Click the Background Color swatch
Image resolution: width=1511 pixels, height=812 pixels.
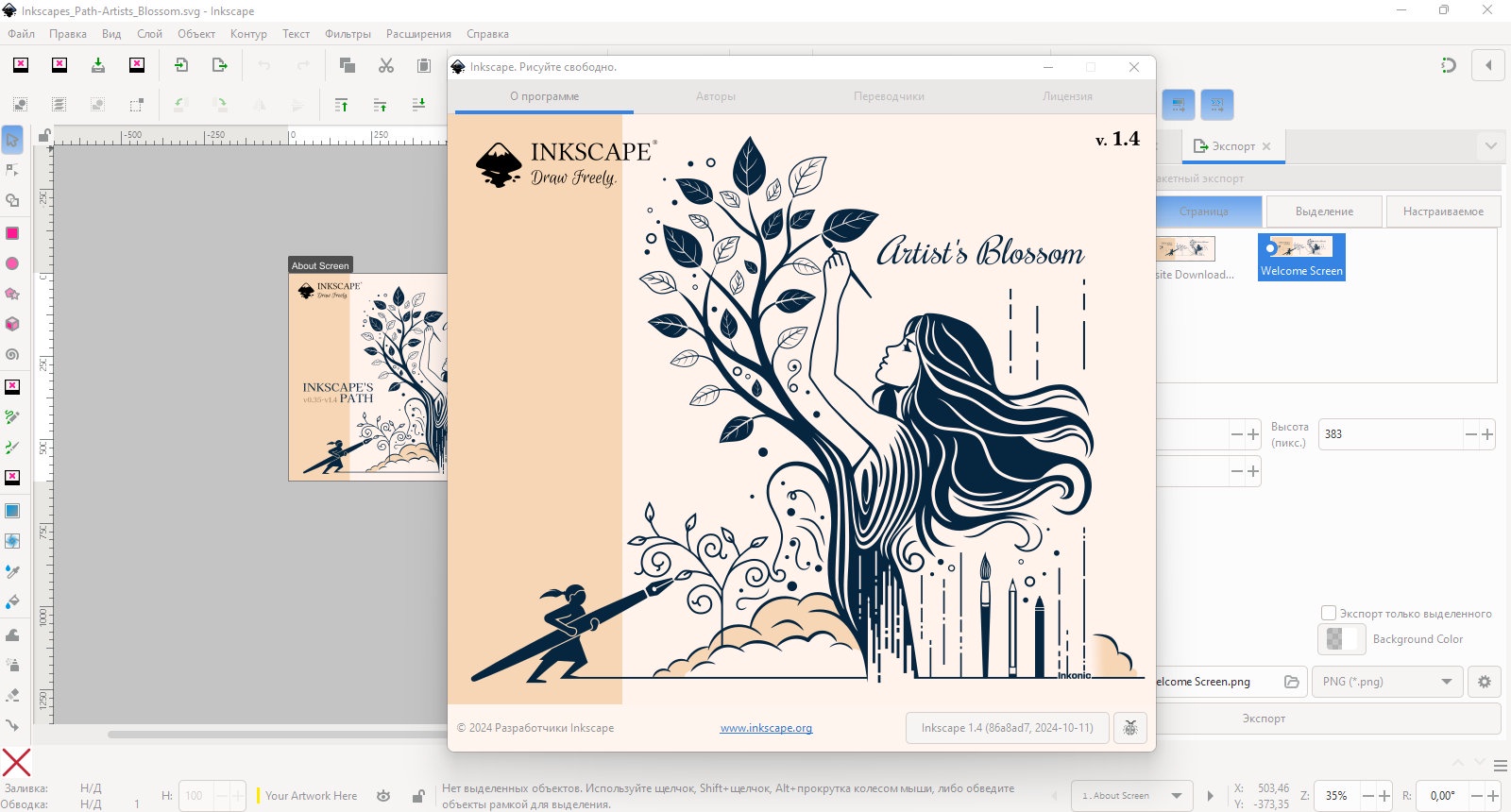[x=1342, y=639]
